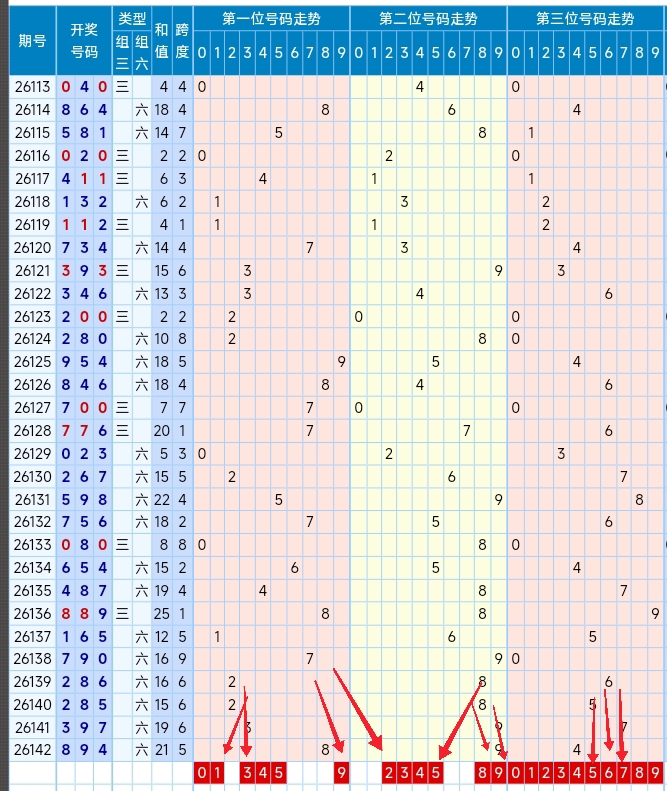667x791 pixels.
Task: Click red prediction cell 0 in first position
Action: point(202,772)
